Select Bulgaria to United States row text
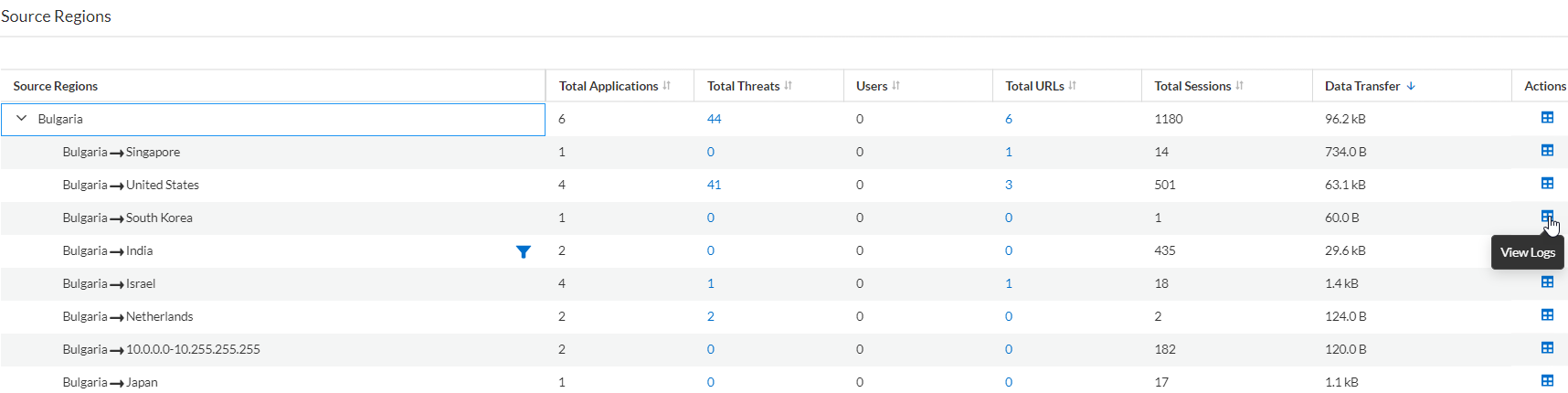 (x=131, y=185)
